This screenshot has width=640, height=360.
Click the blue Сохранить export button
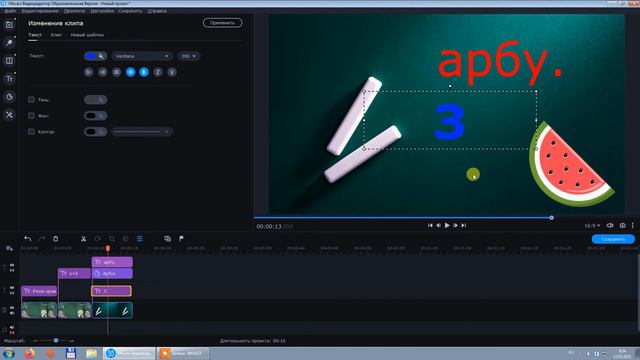pos(613,239)
